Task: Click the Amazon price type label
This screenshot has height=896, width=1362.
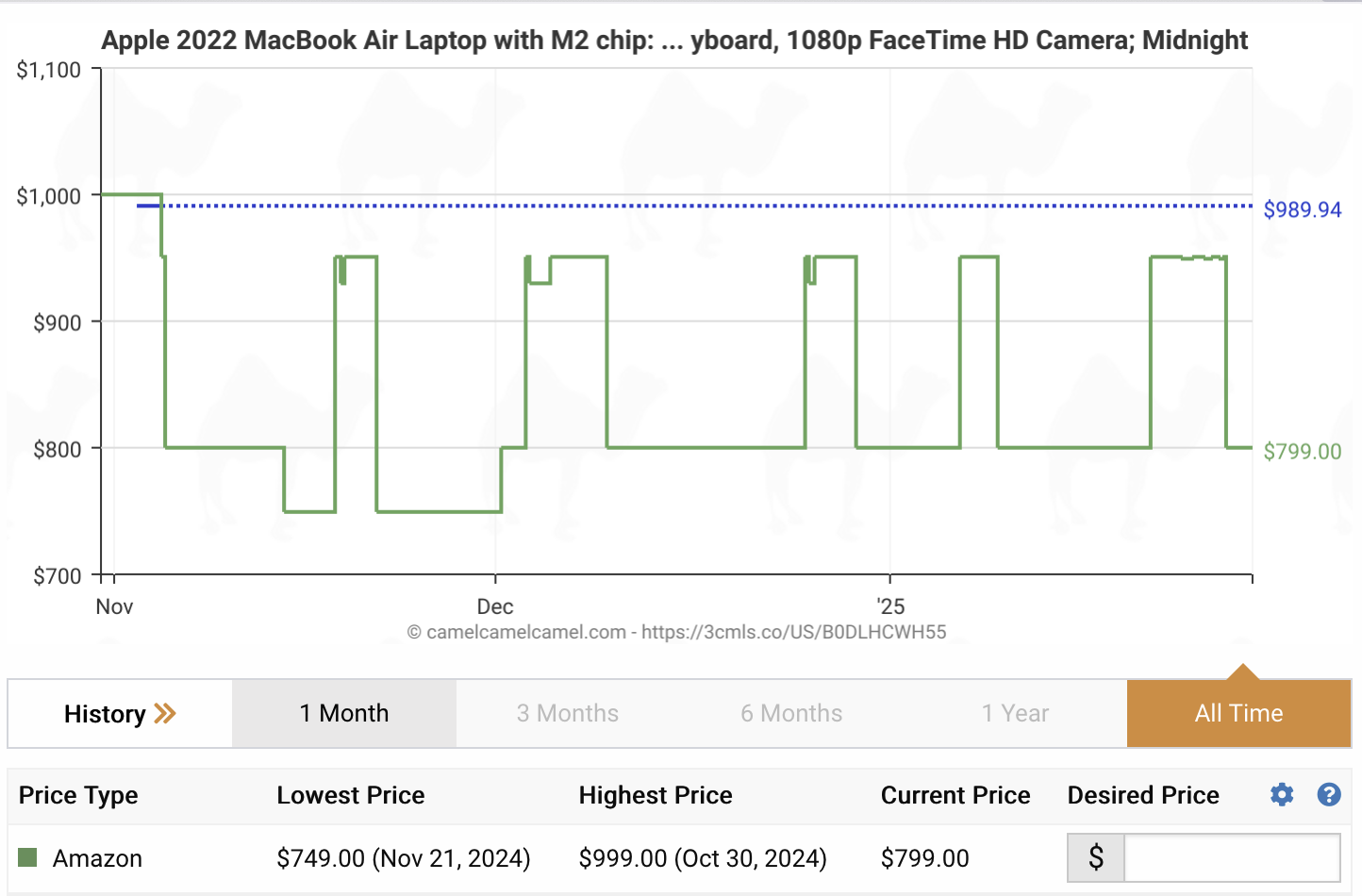Action: click(x=97, y=858)
